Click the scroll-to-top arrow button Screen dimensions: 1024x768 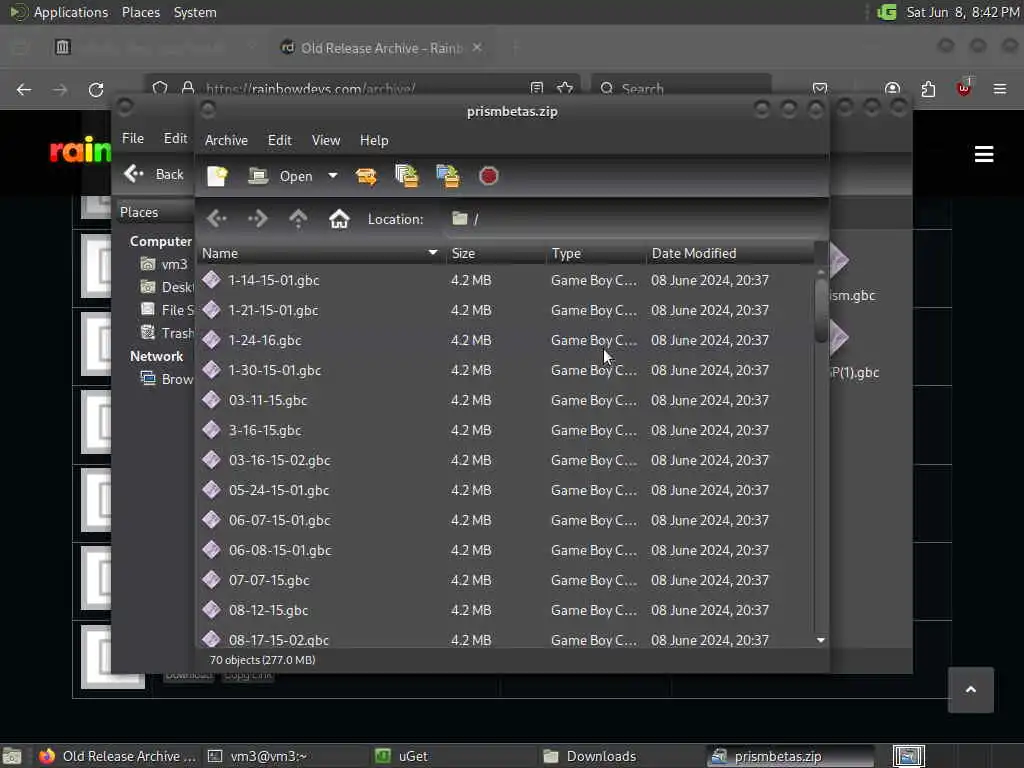pyautogui.click(x=971, y=690)
